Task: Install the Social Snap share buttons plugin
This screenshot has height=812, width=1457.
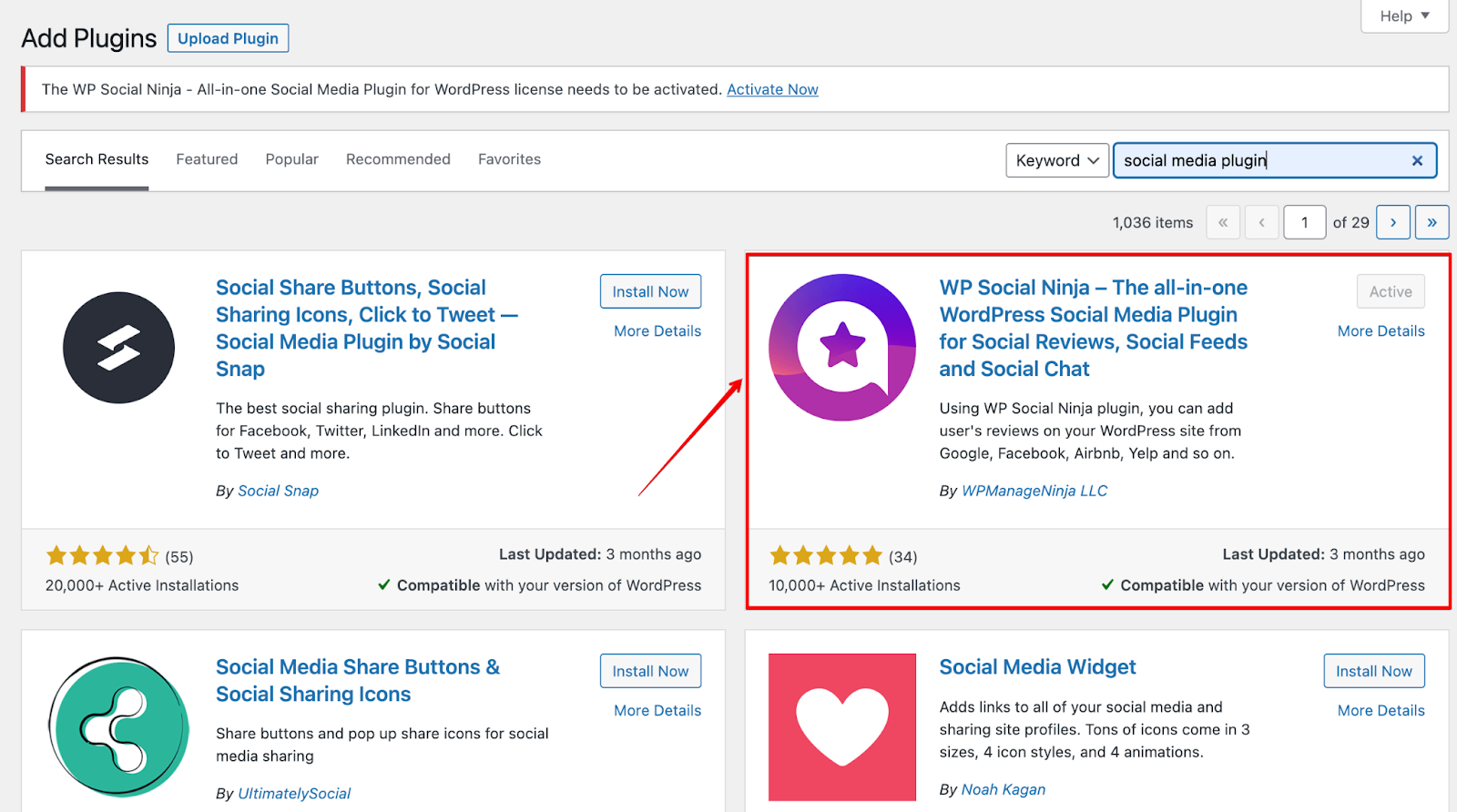Action: pos(650,291)
